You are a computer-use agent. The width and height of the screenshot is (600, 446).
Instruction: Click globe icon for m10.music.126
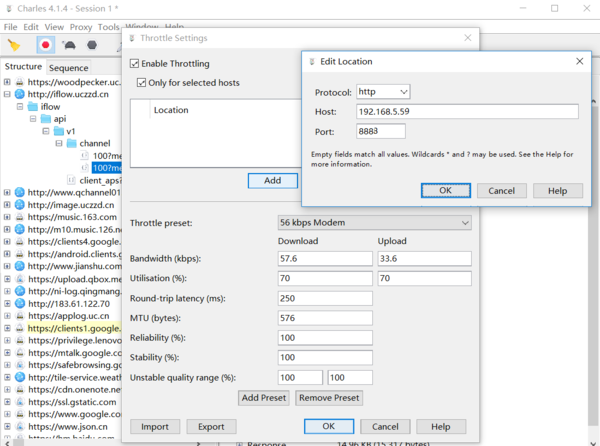tap(20, 229)
